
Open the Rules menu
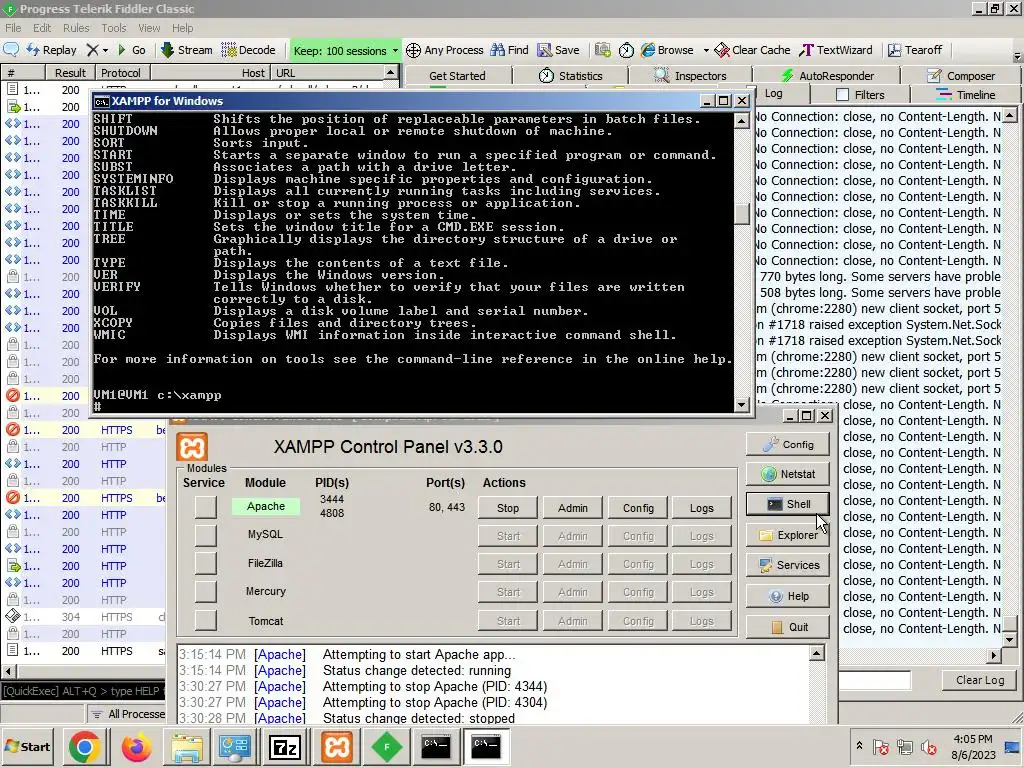76,28
